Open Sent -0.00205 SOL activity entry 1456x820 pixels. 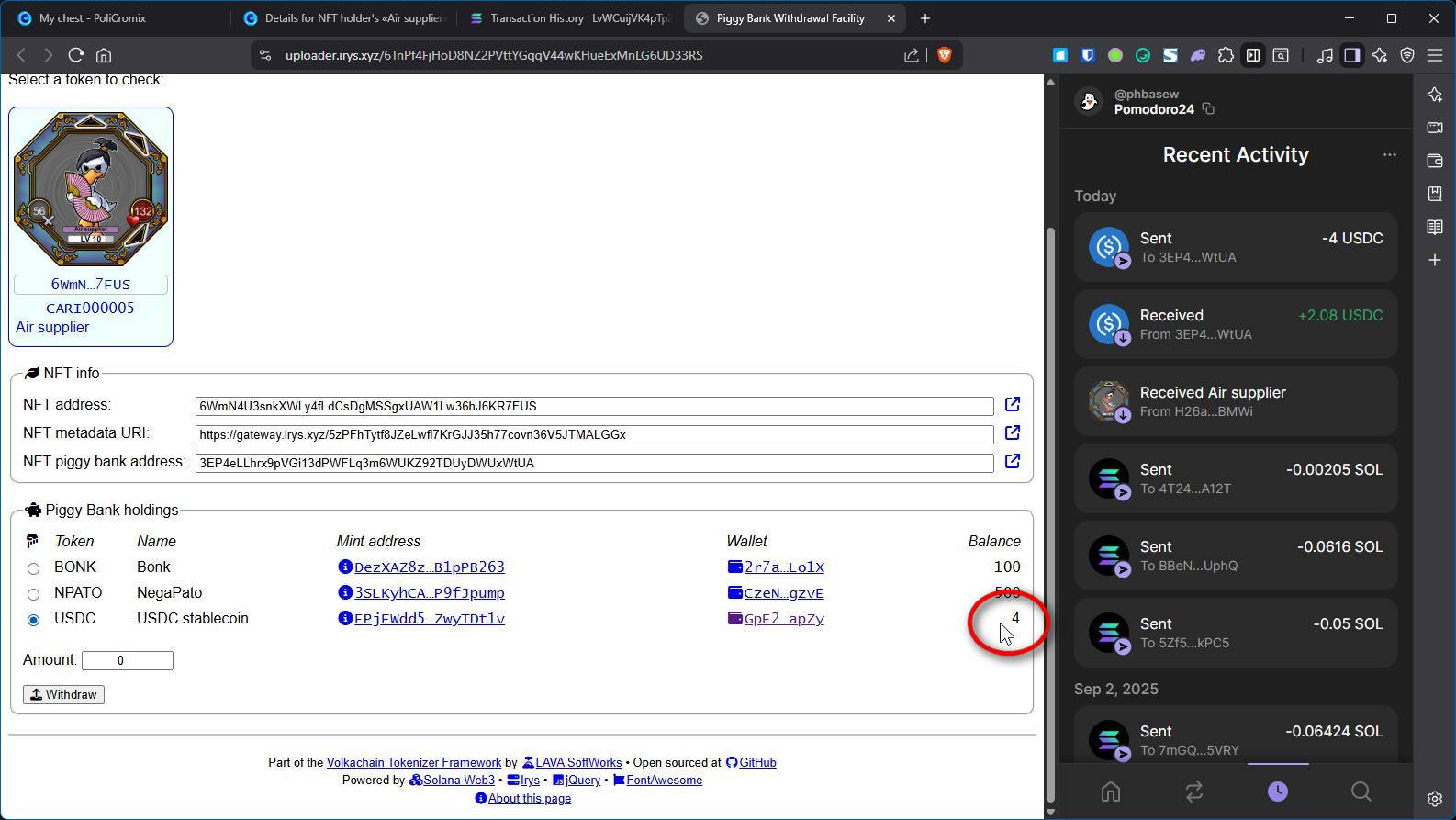1236,478
